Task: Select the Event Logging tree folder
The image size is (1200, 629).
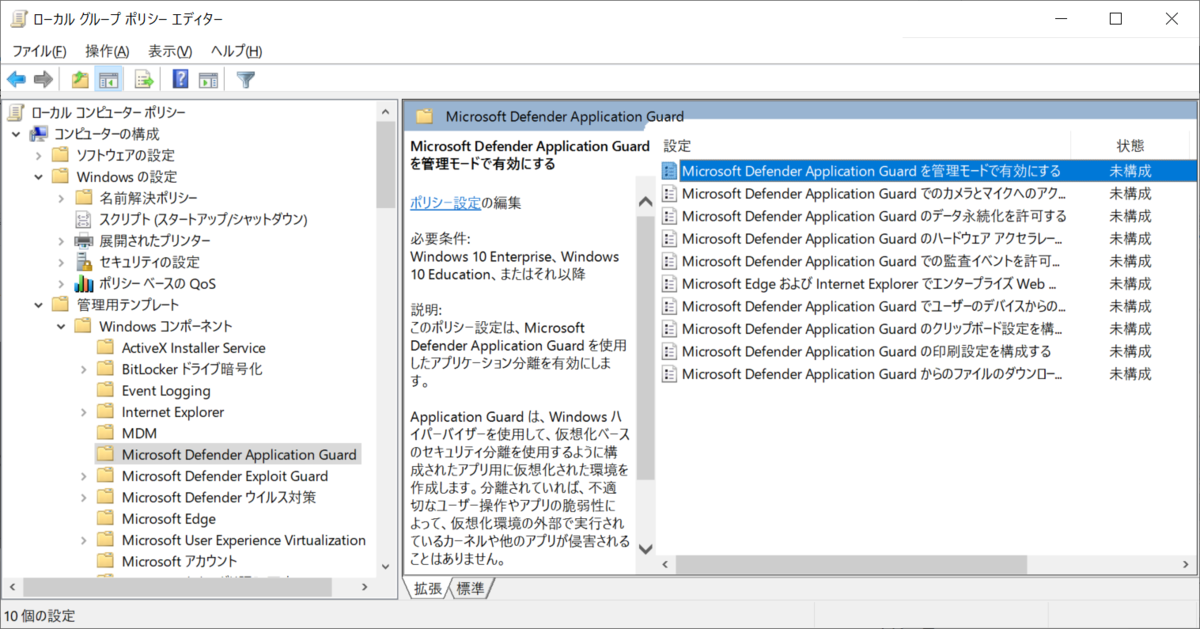Action: tap(166, 391)
